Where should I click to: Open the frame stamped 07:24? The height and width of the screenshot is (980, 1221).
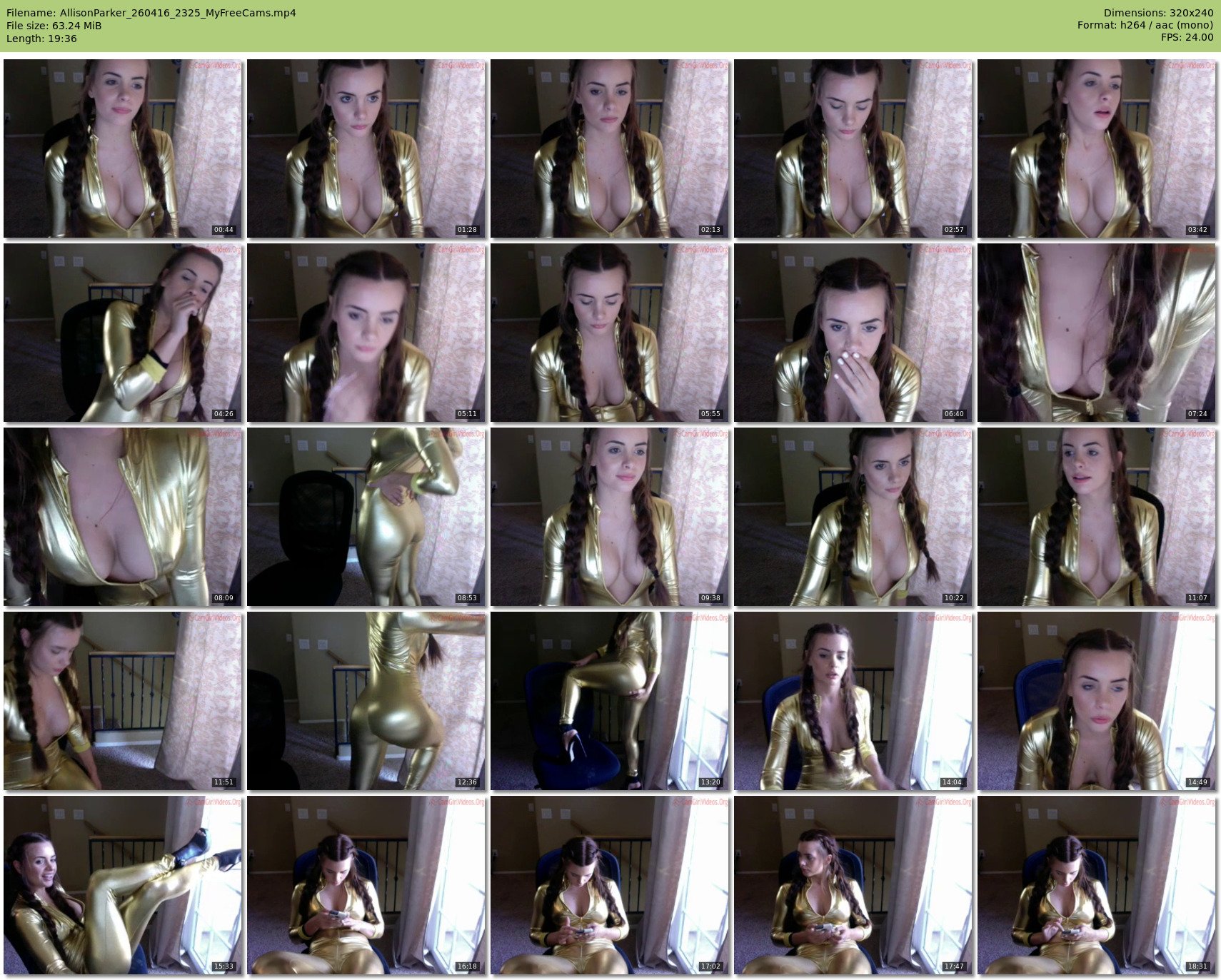[1097, 333]
